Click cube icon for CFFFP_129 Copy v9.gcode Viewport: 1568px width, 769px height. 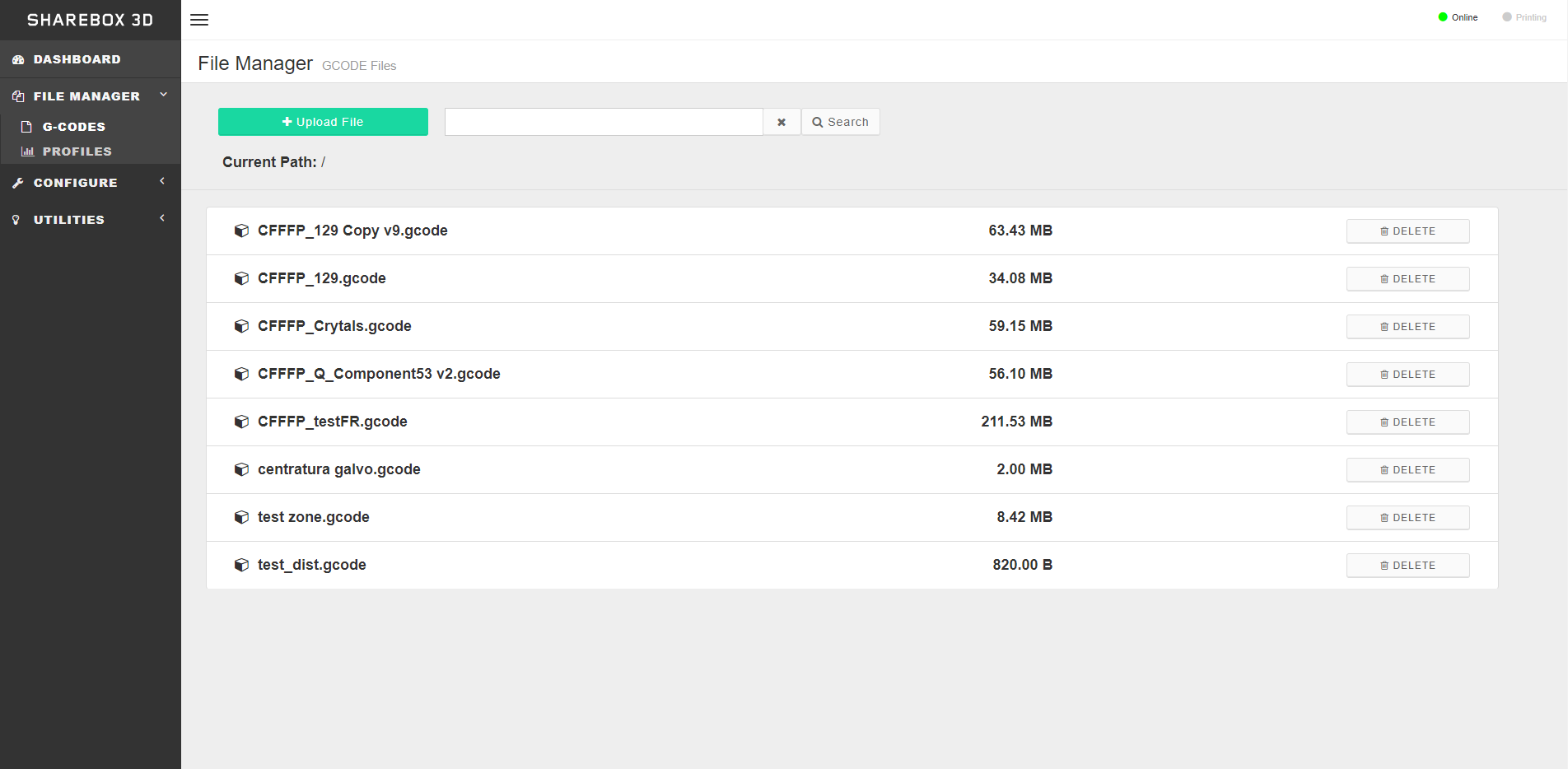[x=241, y=231]
